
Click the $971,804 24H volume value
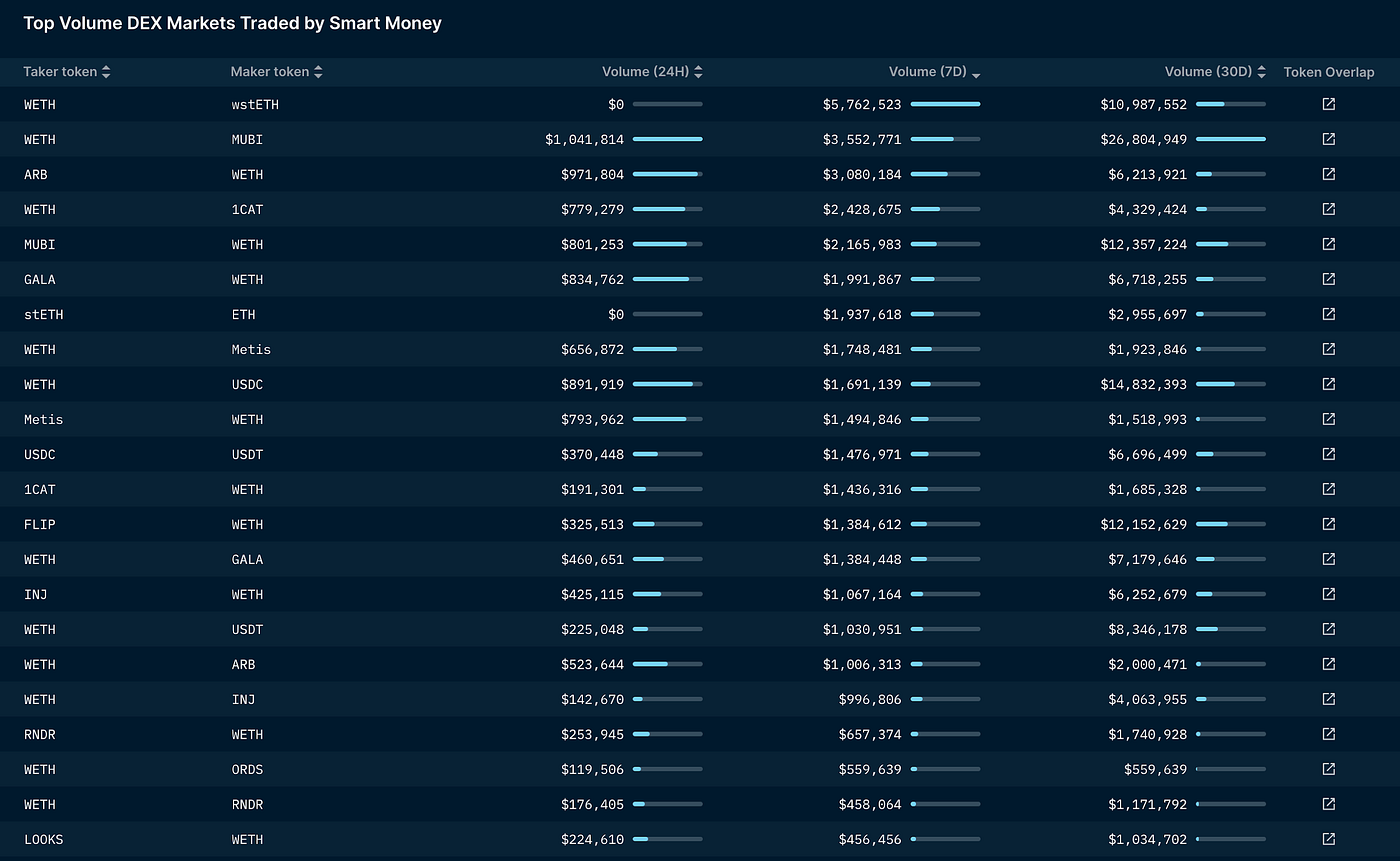click(x=592, y=174)
